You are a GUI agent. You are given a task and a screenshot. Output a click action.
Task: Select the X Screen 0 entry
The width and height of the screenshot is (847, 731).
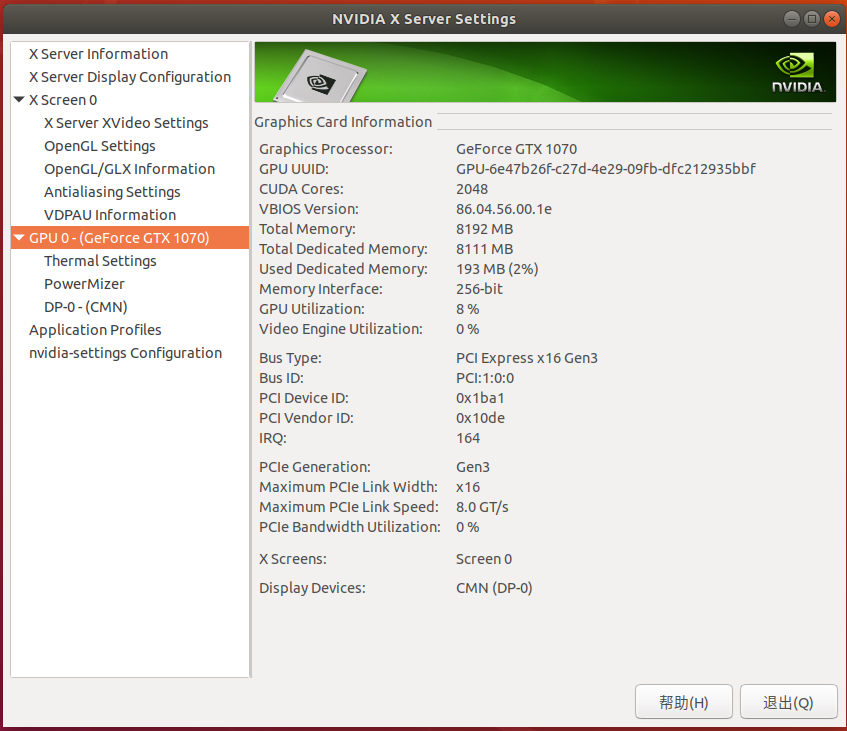click(63, 100)
